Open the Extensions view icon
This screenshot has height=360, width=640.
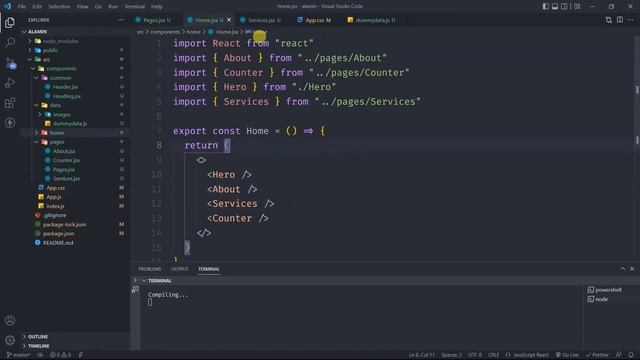click(x=10, y=103)
